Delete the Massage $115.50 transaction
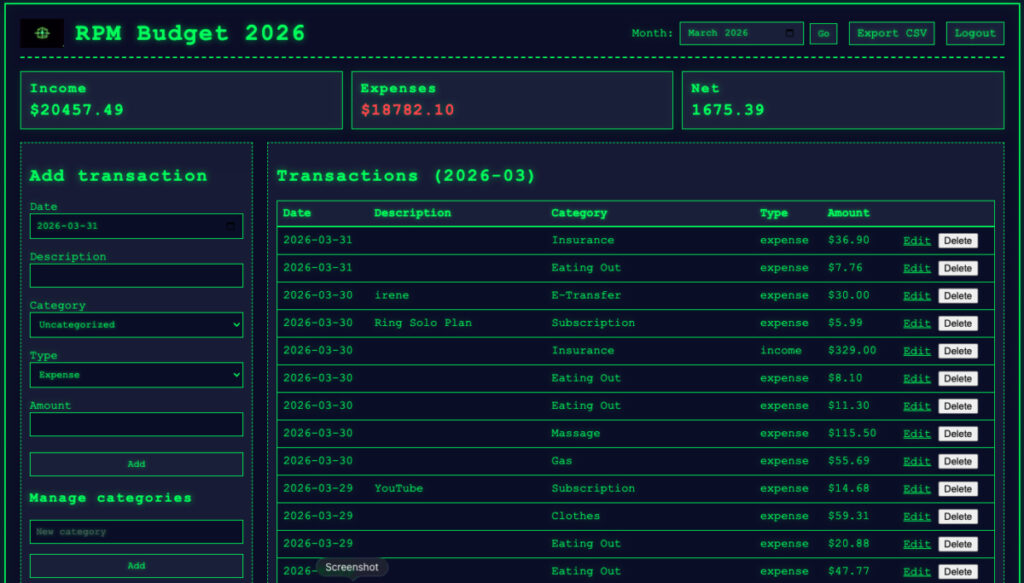1024x583 pixels. coord(958,434)
